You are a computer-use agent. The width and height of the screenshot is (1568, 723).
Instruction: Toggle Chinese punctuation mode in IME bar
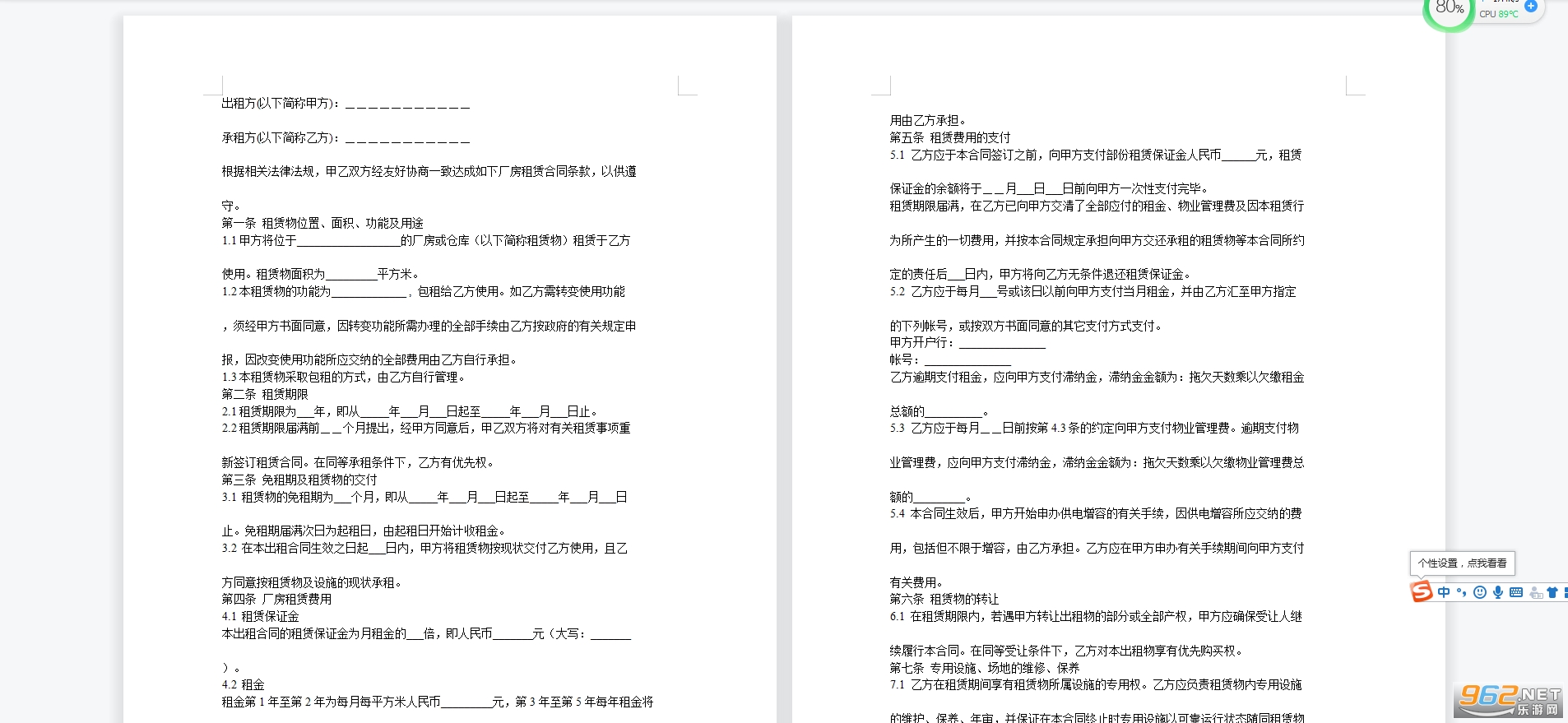coord(1462,592)
